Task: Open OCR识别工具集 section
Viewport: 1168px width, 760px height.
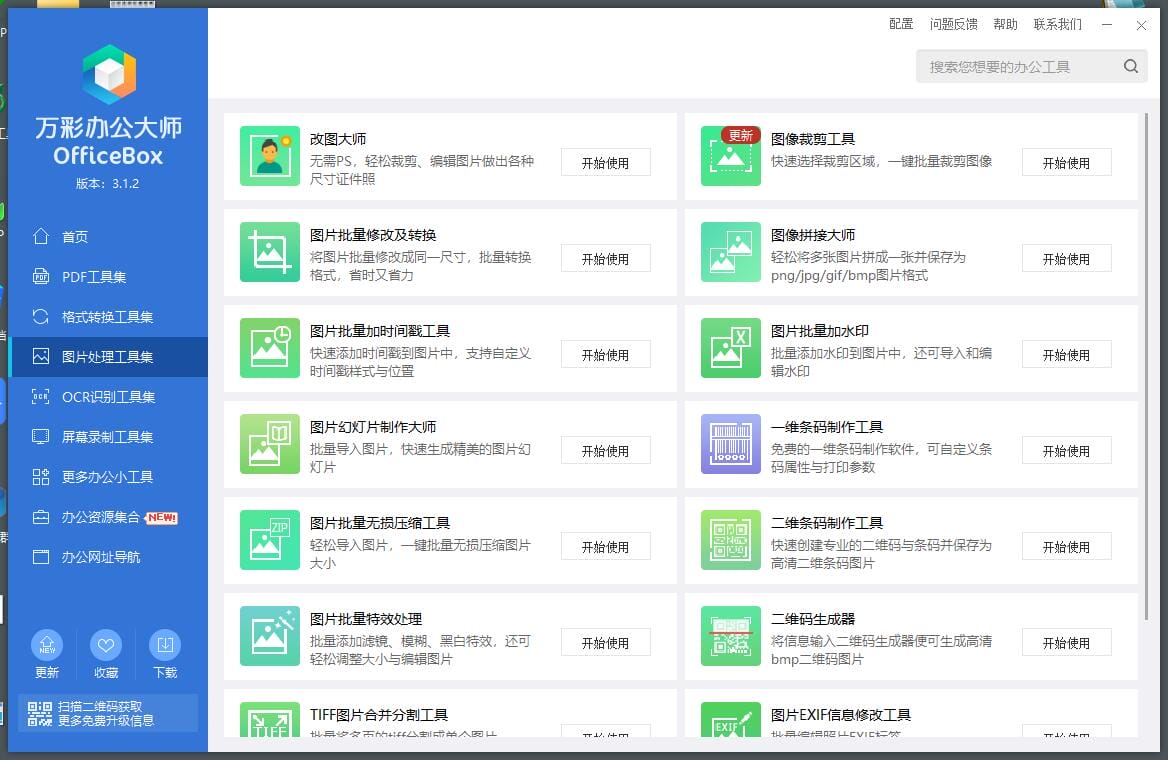Action: tap(109, 397)
